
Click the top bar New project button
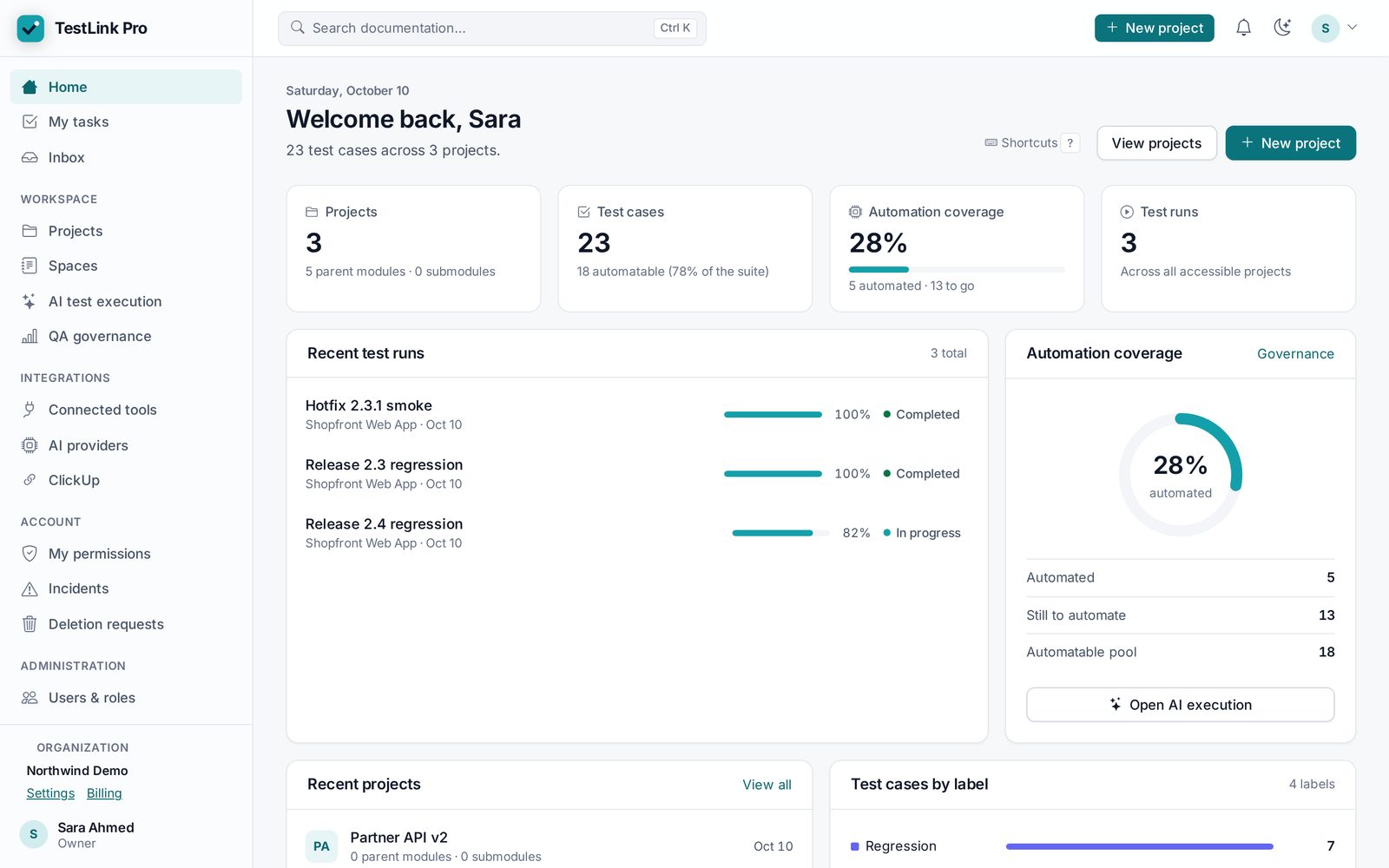[1154, 28]
